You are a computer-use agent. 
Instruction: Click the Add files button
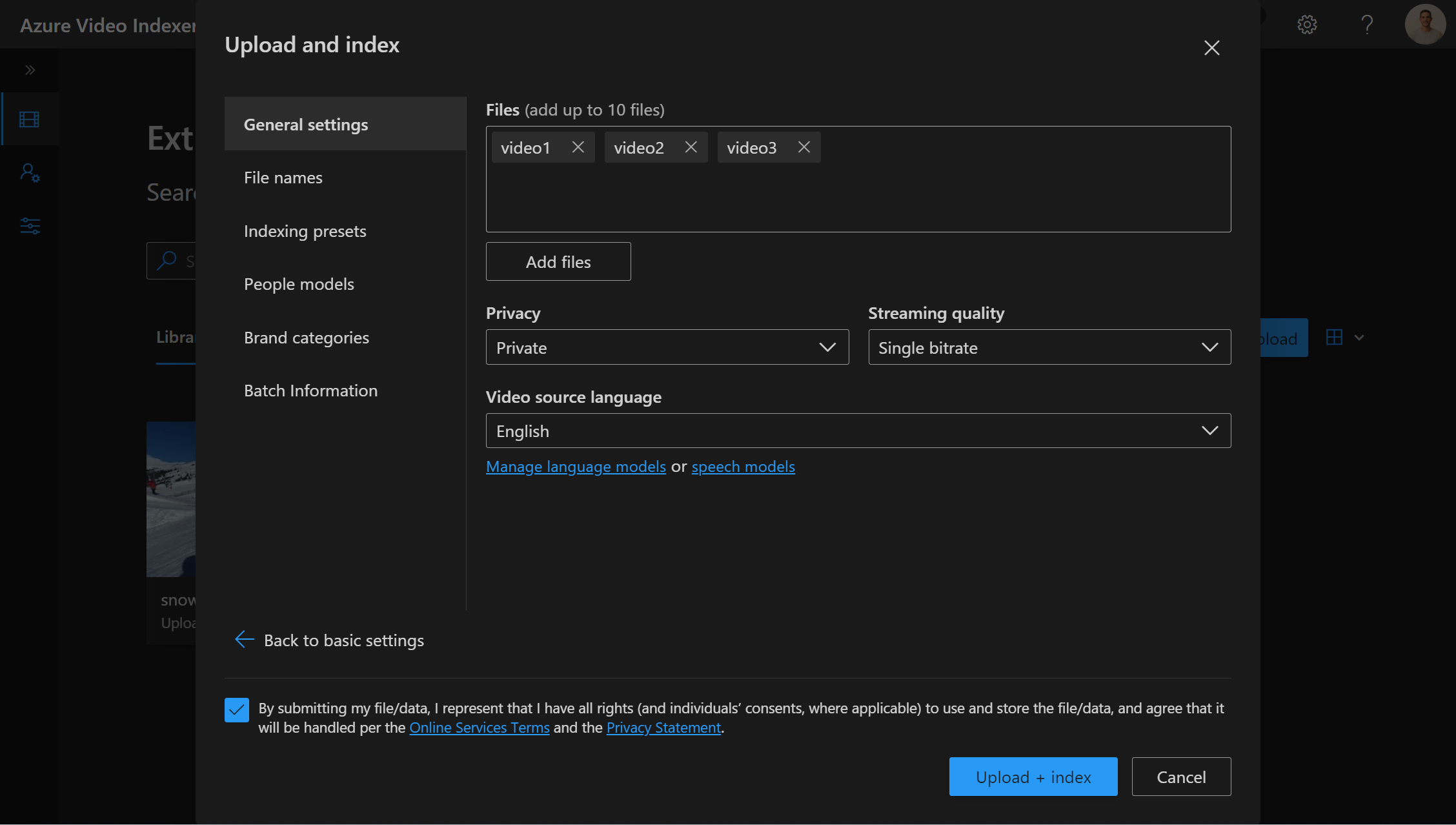(558, 261)
